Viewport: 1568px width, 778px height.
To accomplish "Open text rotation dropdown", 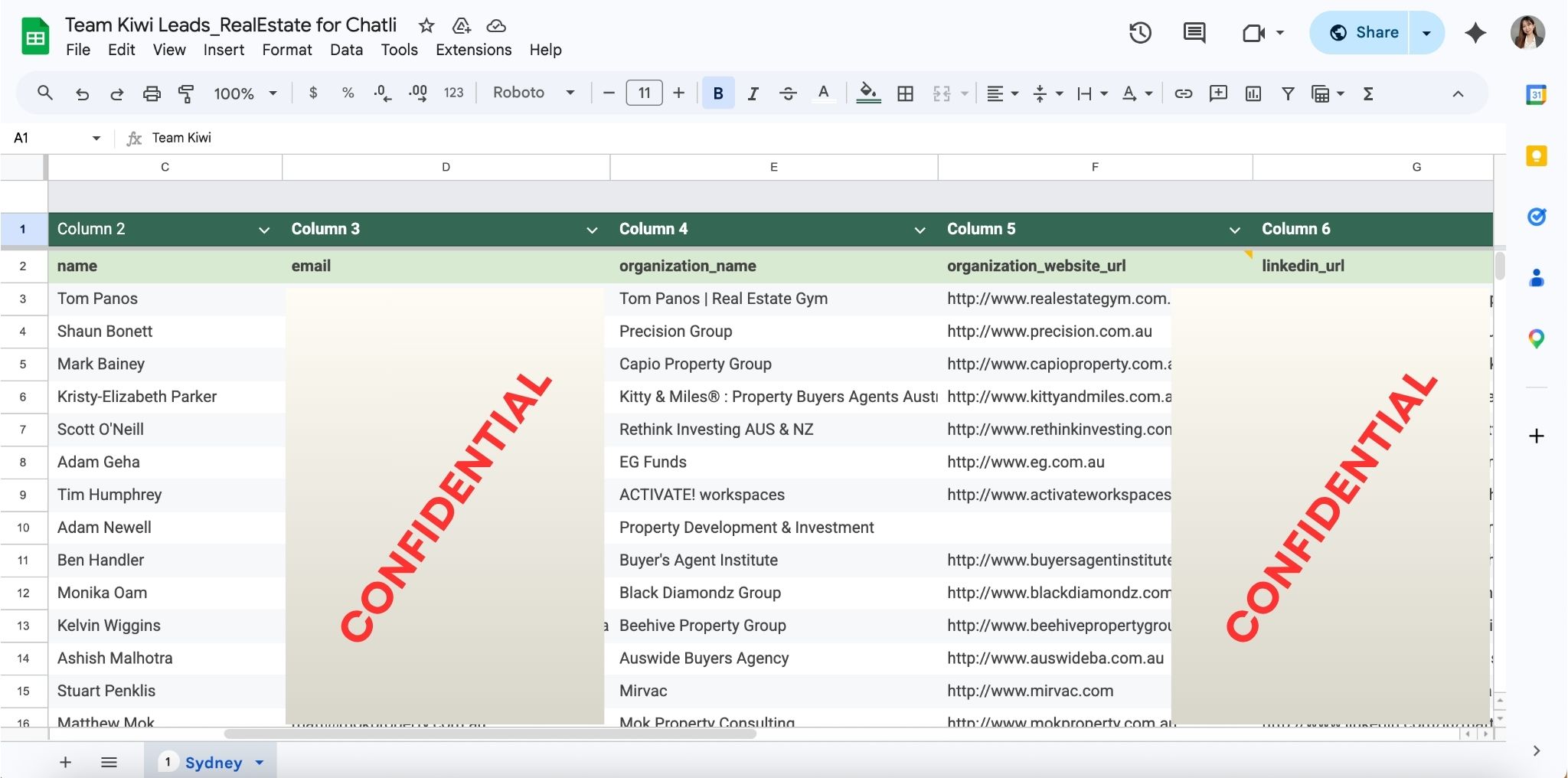I will pos(1137,93).
